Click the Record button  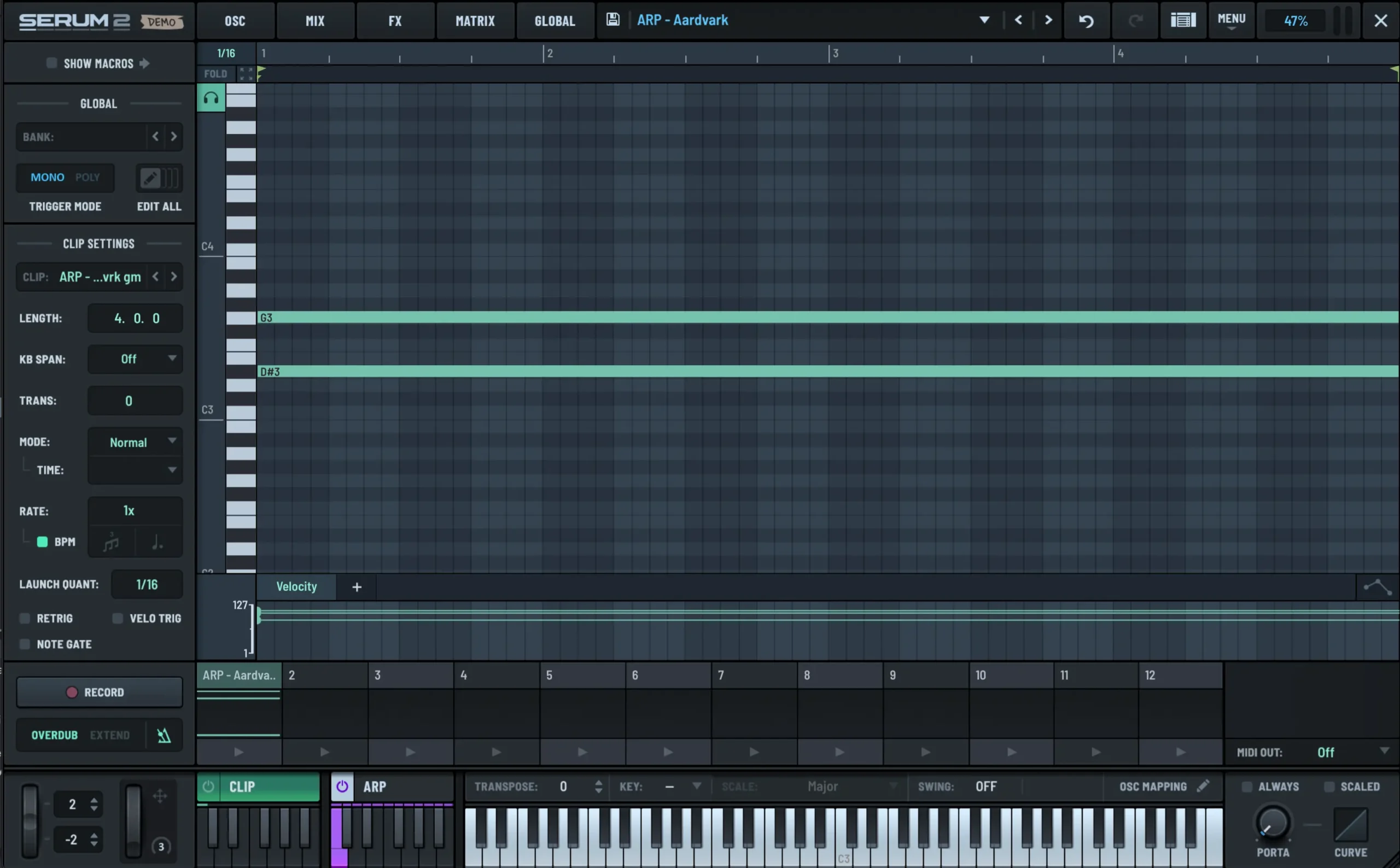click(99, 692)
